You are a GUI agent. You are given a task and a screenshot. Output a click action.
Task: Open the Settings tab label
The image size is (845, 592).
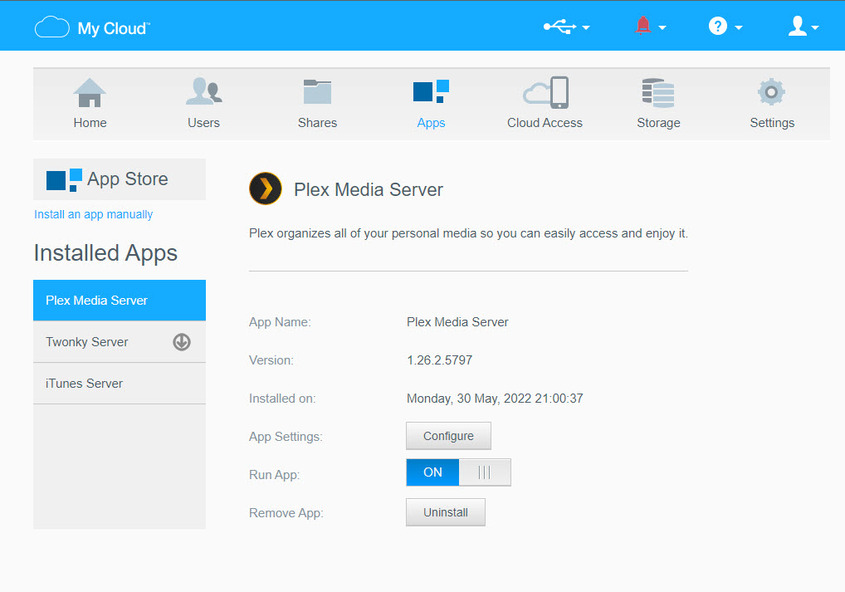(772, 123)
